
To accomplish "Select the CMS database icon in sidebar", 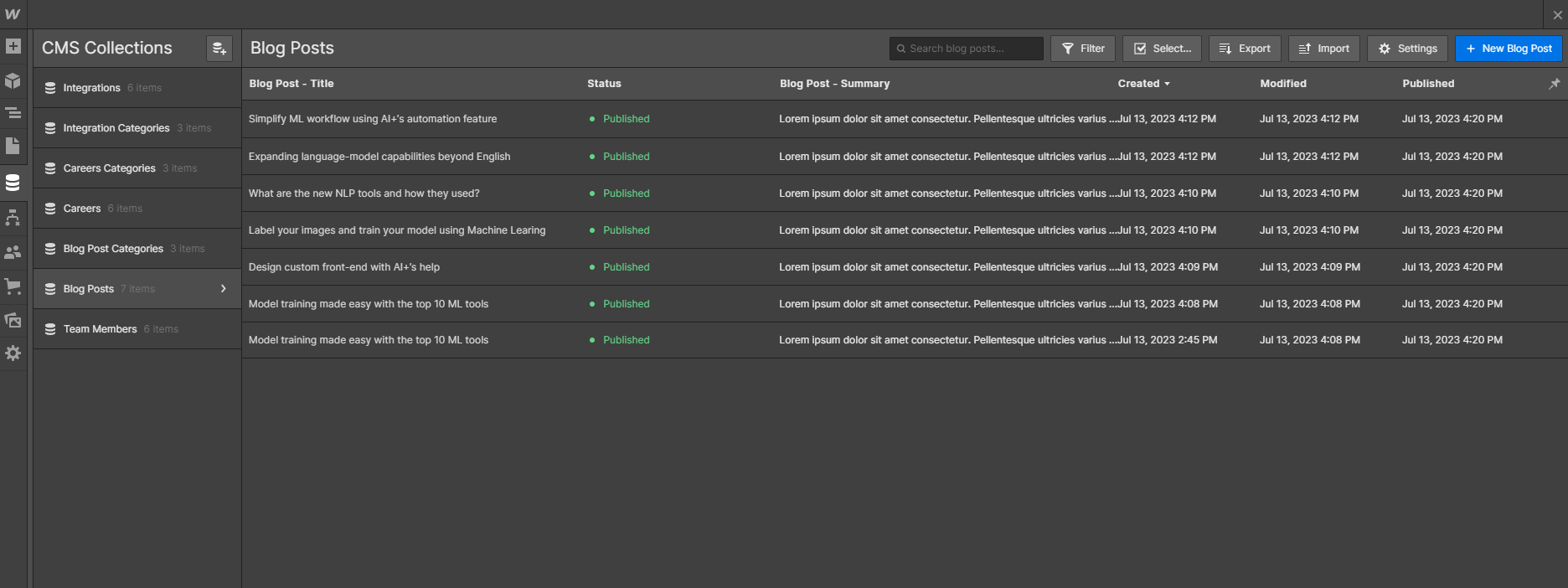I will [13, 183].
